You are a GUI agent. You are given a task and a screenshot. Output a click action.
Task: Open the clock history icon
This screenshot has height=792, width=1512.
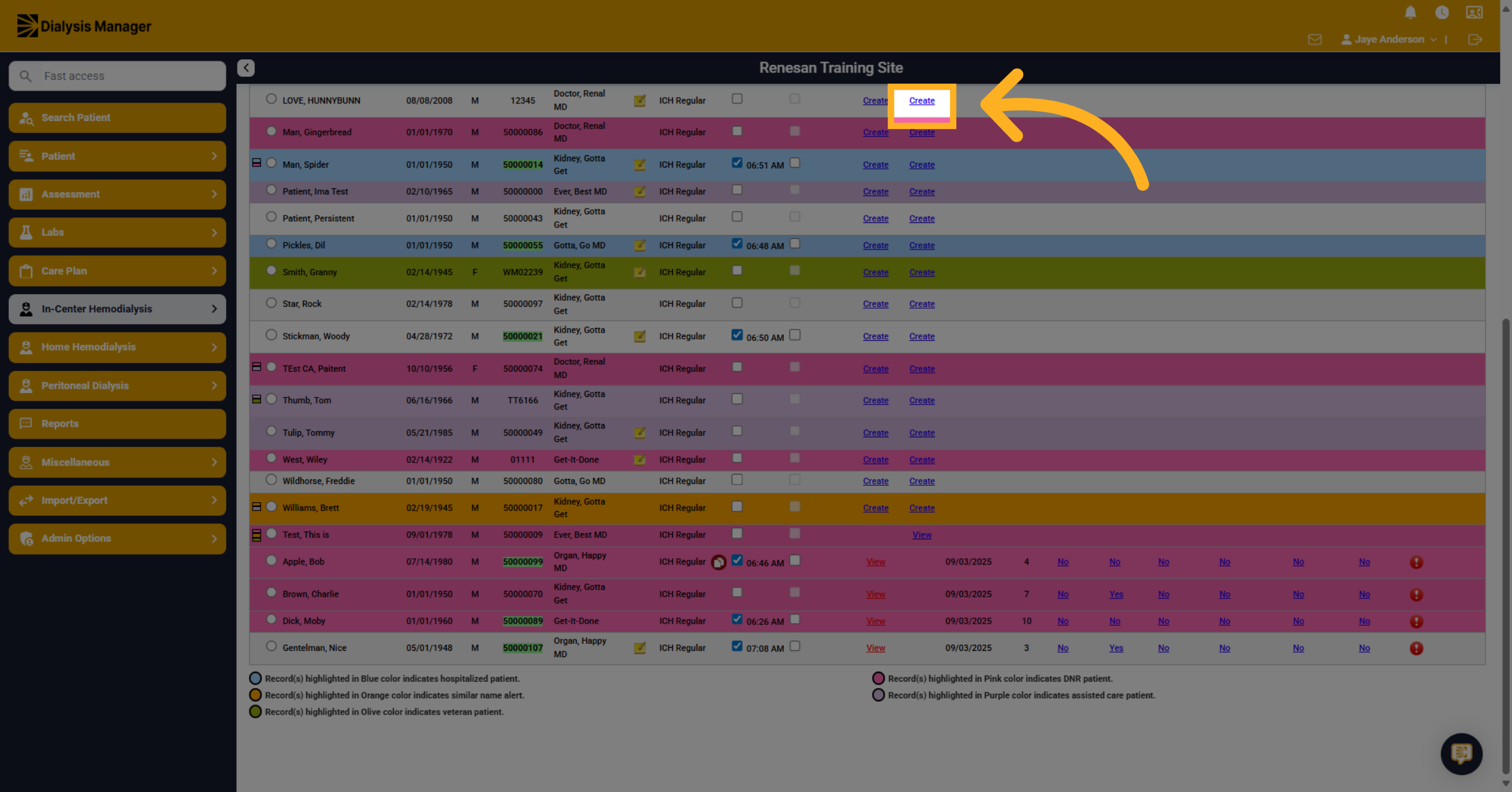pos(1442,13)
